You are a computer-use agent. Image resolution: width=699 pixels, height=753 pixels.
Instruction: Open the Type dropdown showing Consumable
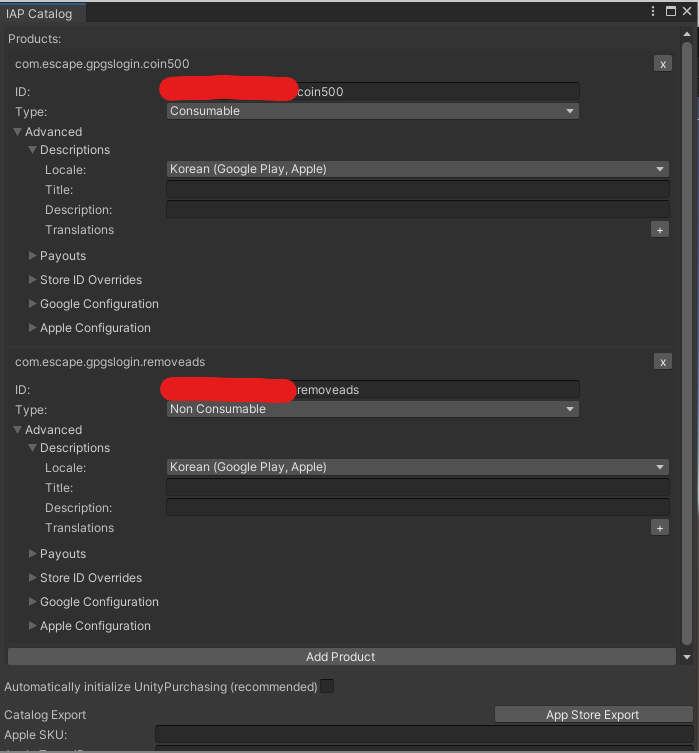(373, 111)
